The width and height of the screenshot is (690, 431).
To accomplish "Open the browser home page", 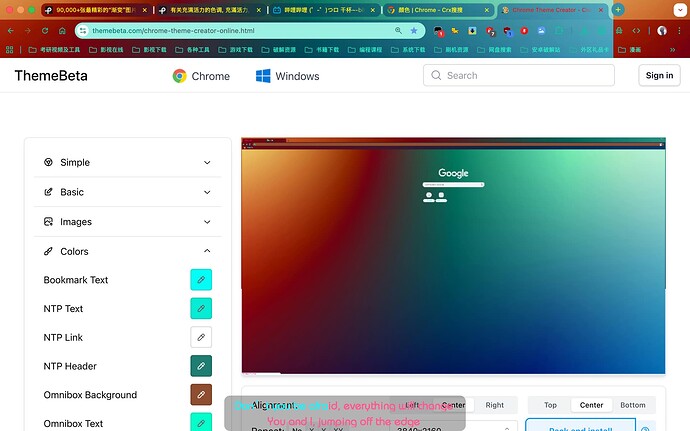I will (x=62, y=31).
